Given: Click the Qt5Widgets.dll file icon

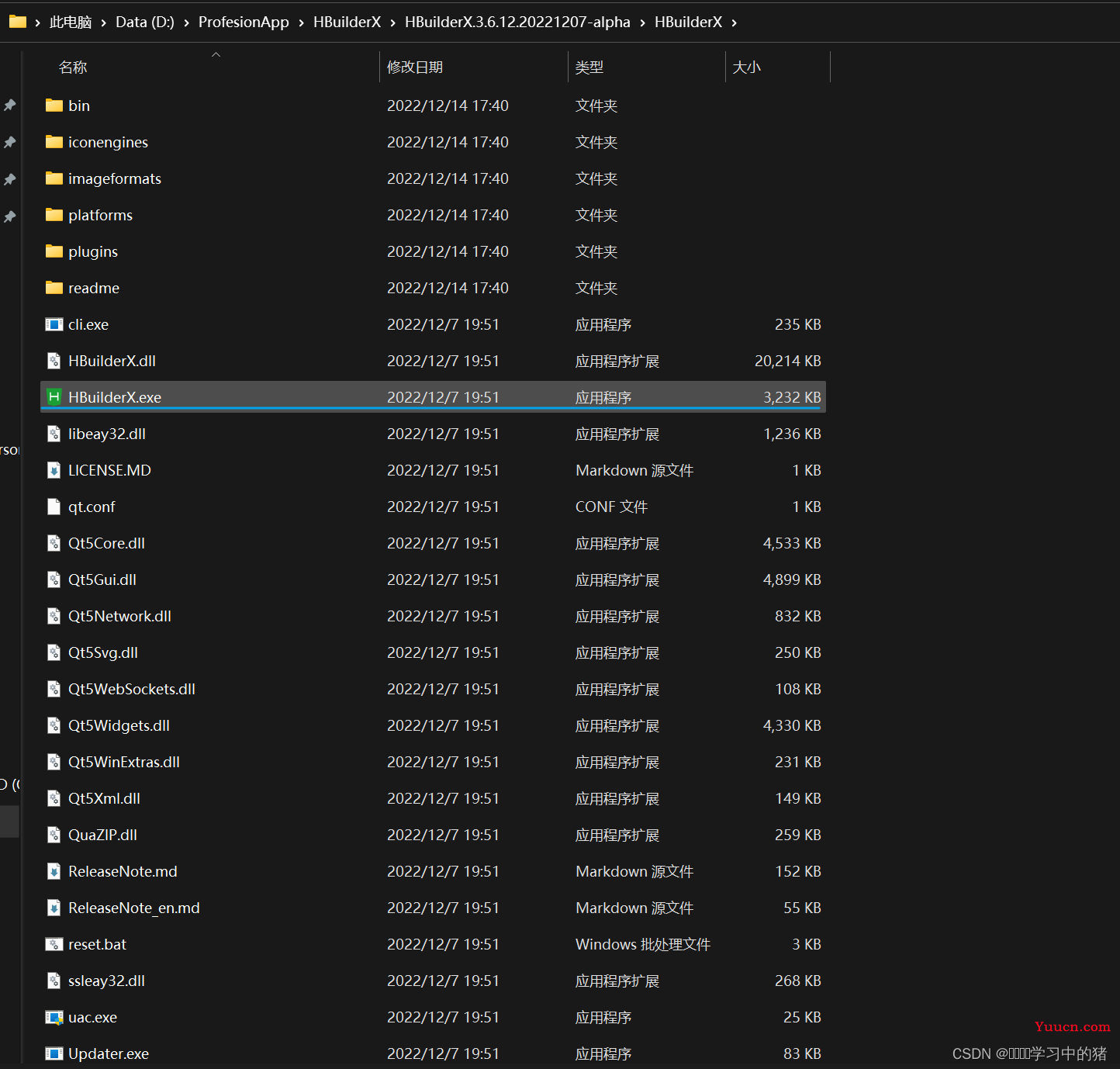Looking at the screenshot, I should click(54, 725).
